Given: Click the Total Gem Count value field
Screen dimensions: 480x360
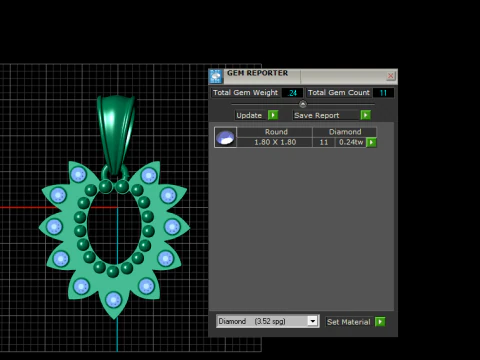Looking at the screenshot, I should 383,93.
